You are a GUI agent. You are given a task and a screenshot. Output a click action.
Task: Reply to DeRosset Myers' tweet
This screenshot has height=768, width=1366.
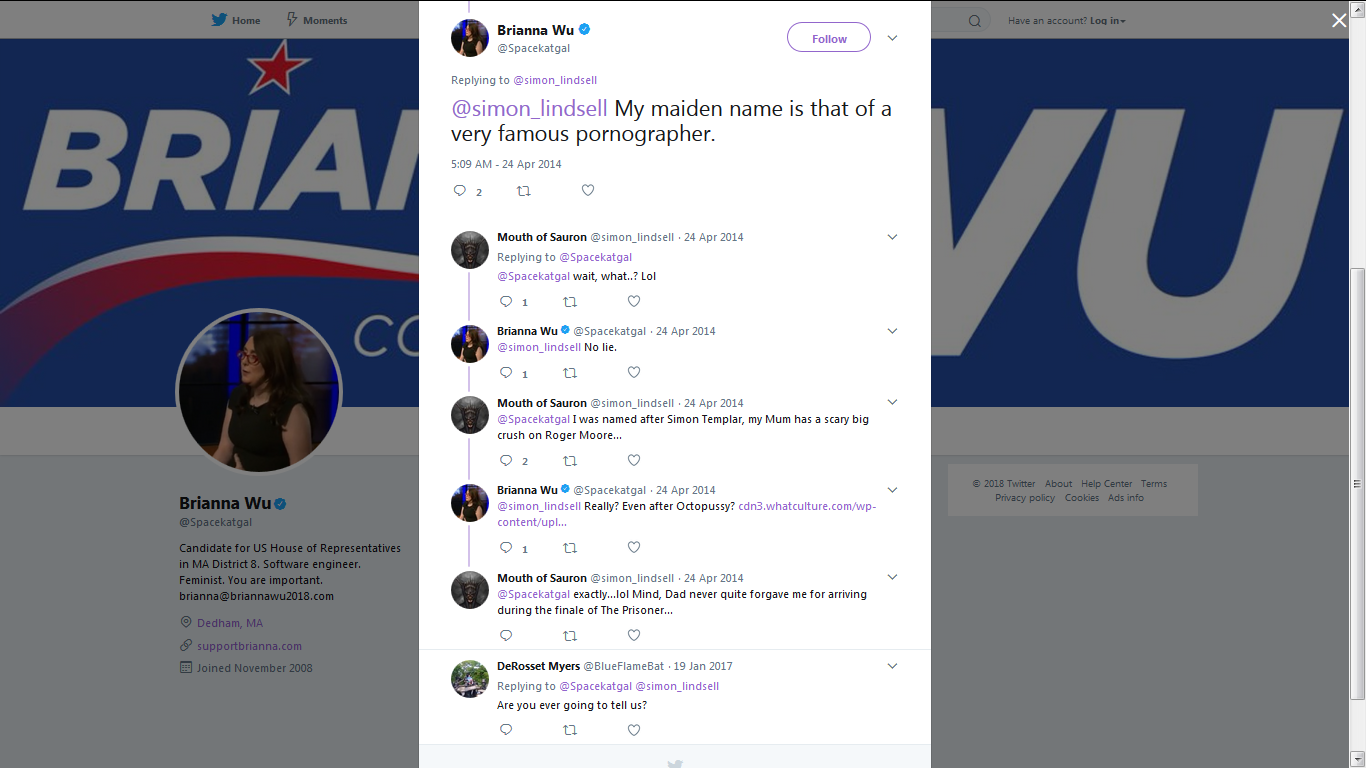coord(506,730)
